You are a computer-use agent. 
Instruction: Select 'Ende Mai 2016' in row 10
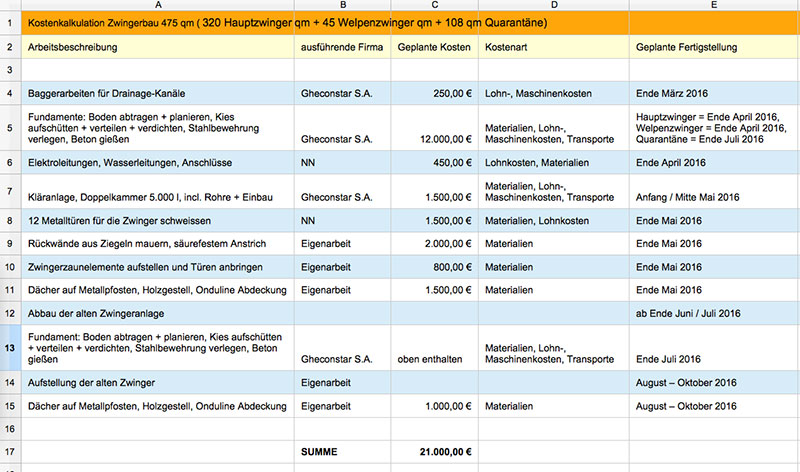714,267
